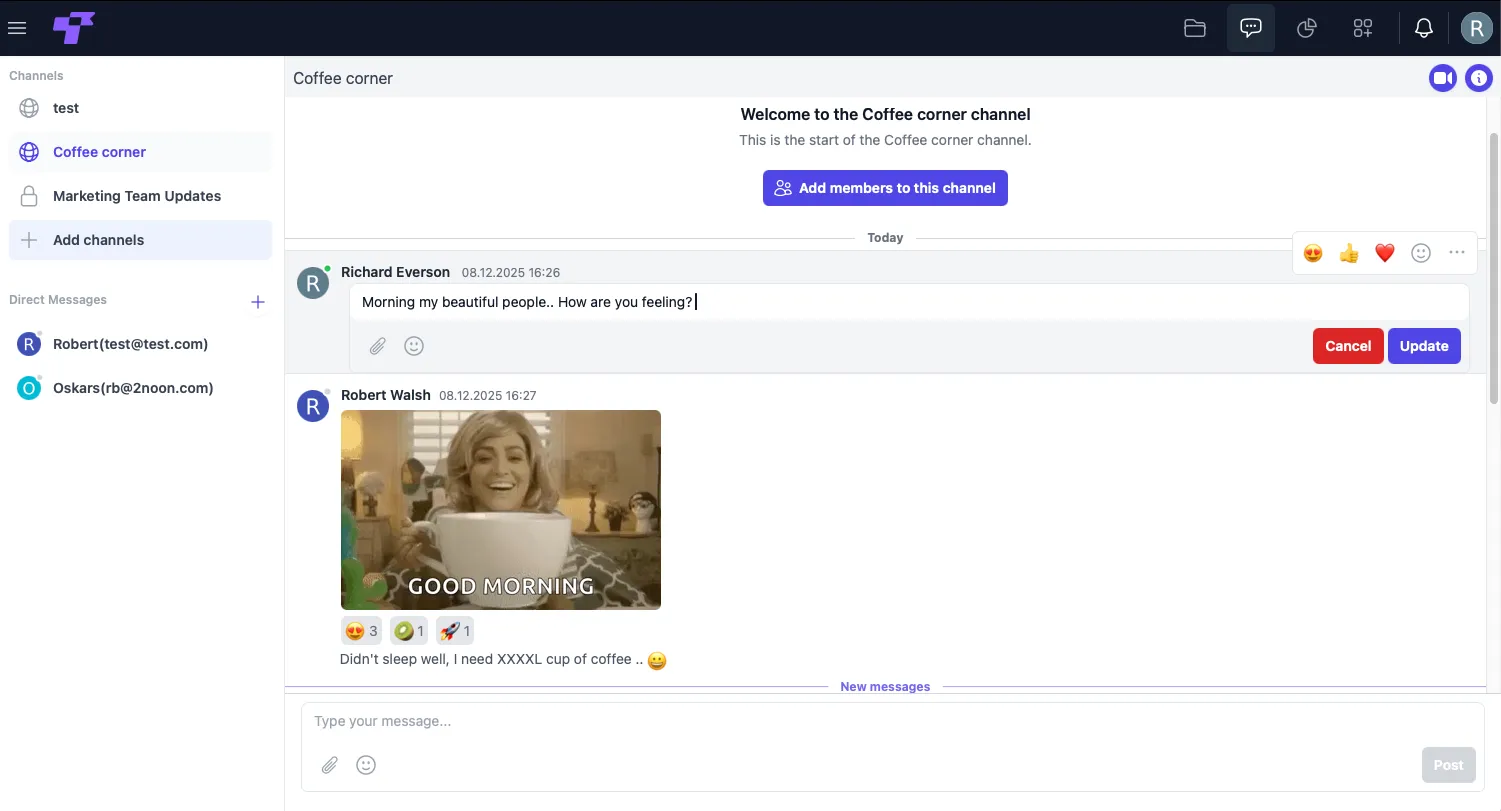Click Robert Walsh's message avatar
The width and height of the screenshot is (1501, 811).
click(x=313, y=405)
